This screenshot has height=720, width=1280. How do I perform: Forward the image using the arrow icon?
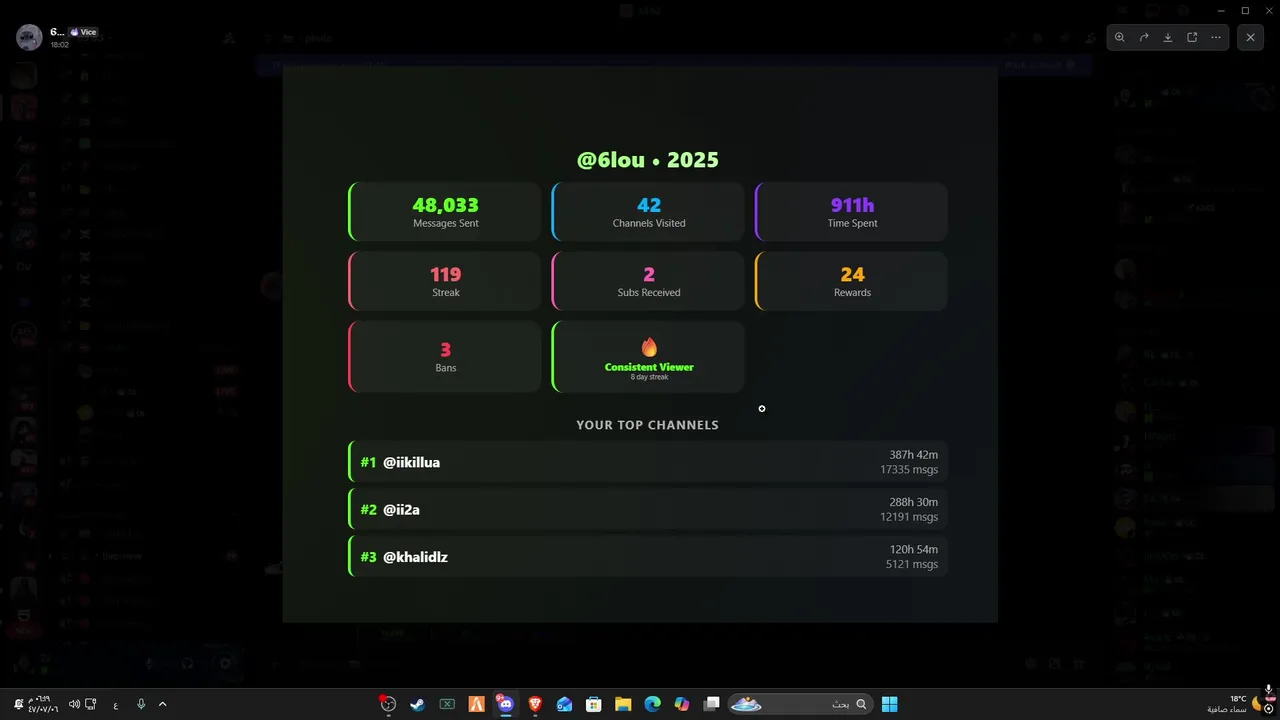click(x=1144, y=37)
